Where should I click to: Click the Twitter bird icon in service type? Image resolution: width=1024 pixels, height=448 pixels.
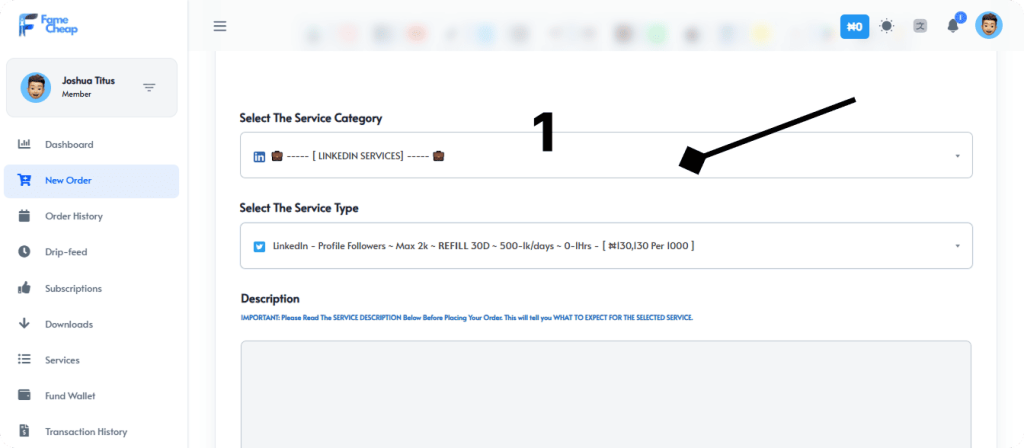coord(259,247)
